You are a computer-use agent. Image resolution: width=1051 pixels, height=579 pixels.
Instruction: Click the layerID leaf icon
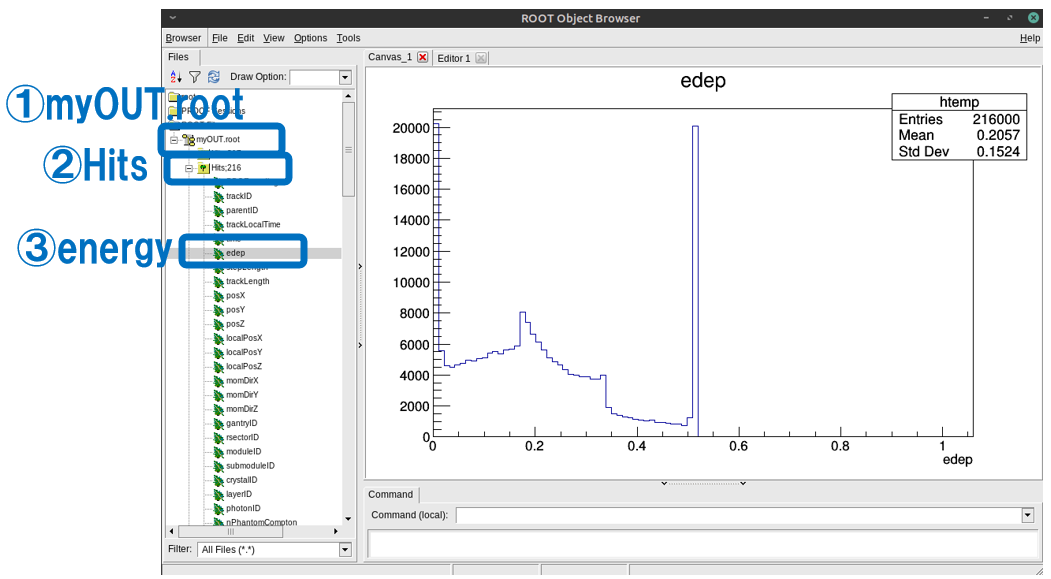click(x=219, y=495)
